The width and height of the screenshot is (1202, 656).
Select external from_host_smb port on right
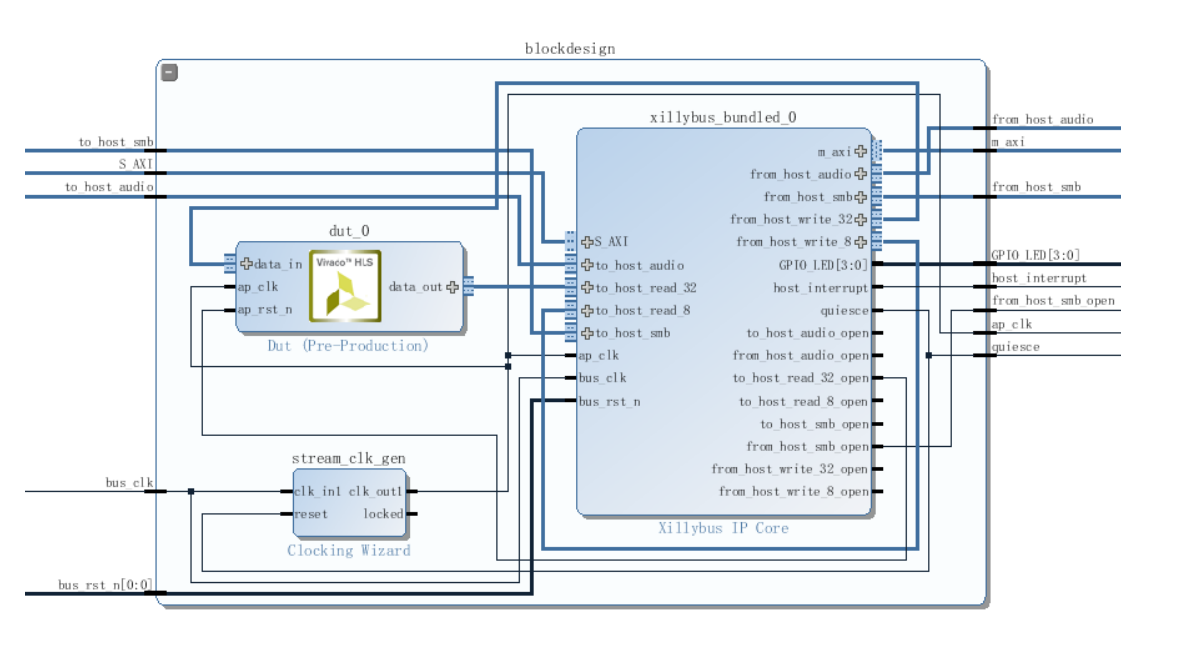(x=1036, y=187)
